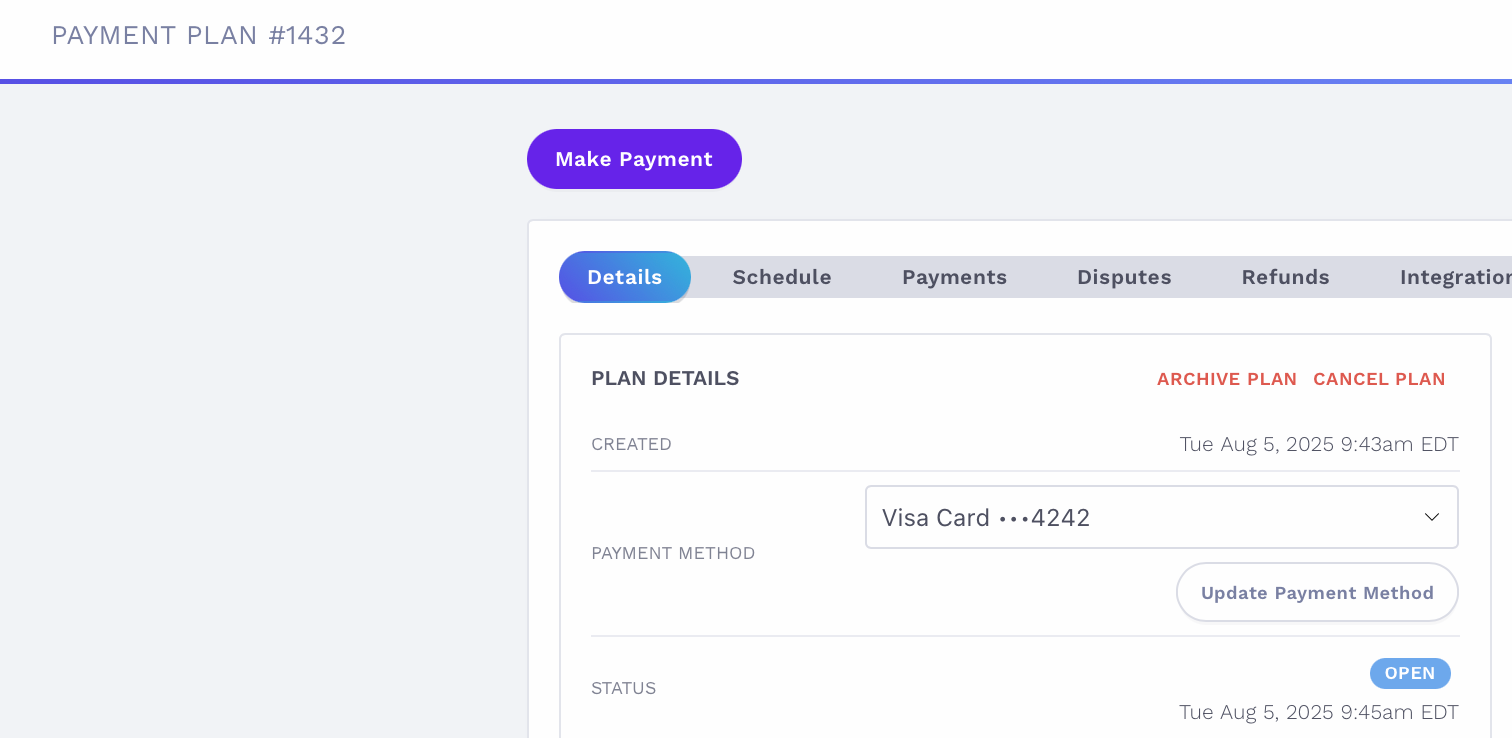Click the Payment Plan #1432 page title
The width and height of the screenshot is (1512, 738).
click(199, 35)
